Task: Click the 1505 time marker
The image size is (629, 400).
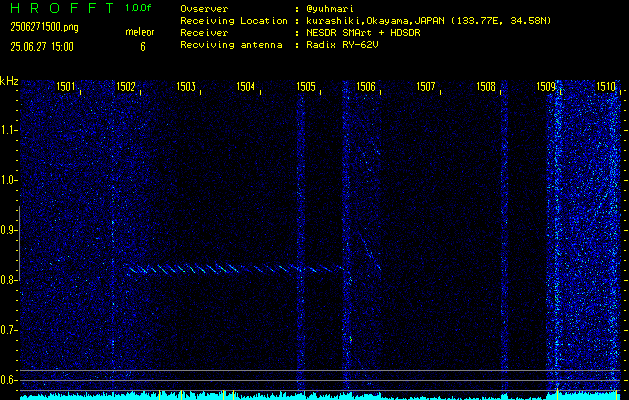Action: tap(306, 86)
